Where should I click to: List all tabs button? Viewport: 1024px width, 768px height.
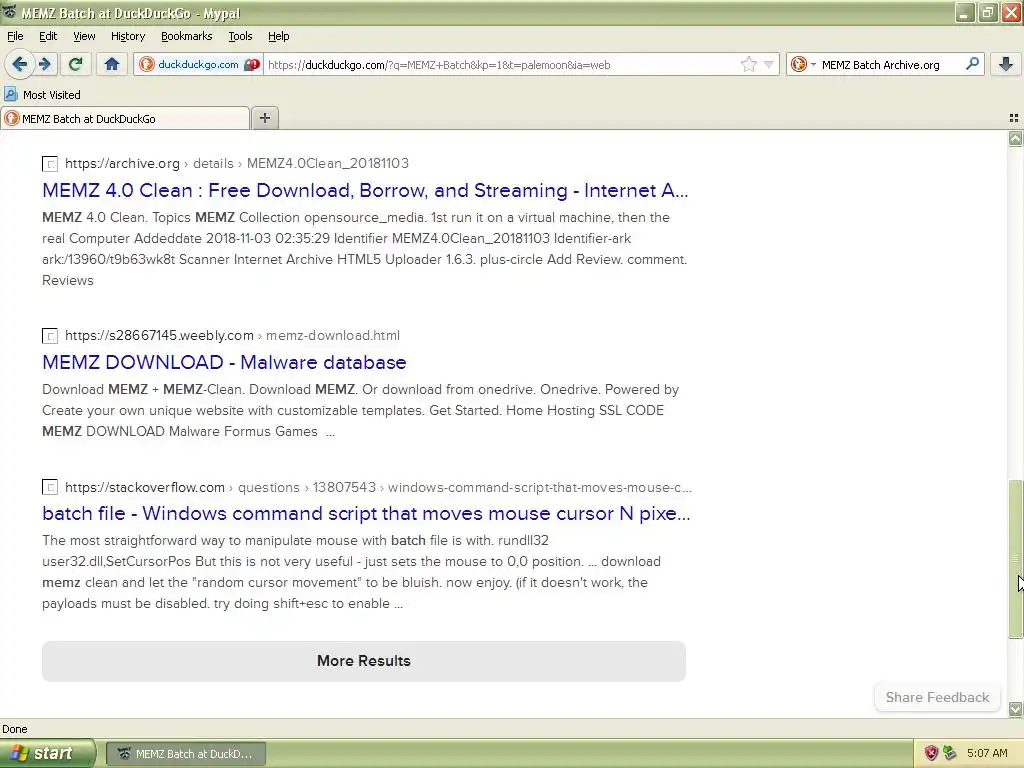tap(1014, 118)
